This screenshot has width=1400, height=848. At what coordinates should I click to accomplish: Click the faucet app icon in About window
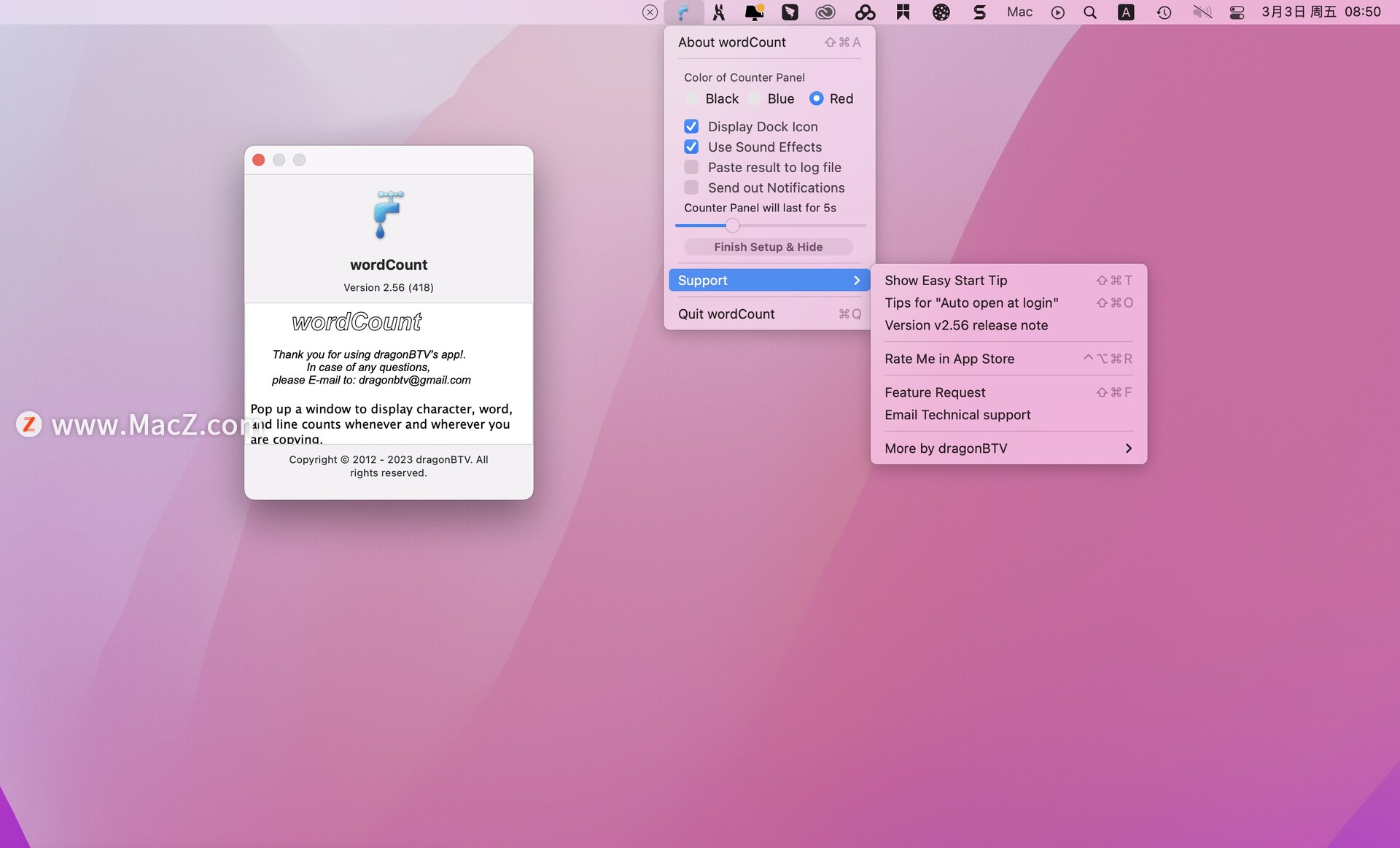pos(389,214)
